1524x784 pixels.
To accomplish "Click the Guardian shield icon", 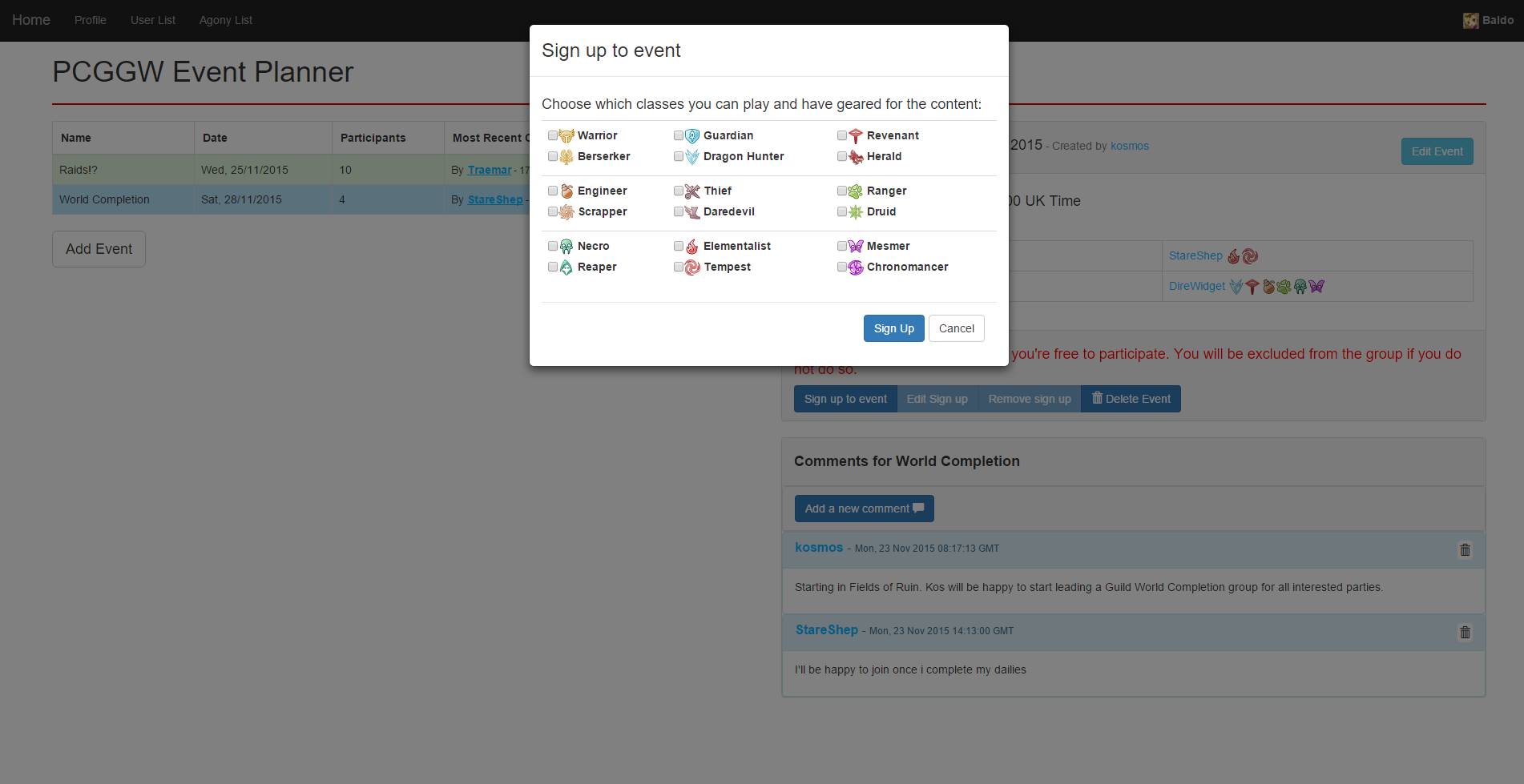I will coord(692,136).
